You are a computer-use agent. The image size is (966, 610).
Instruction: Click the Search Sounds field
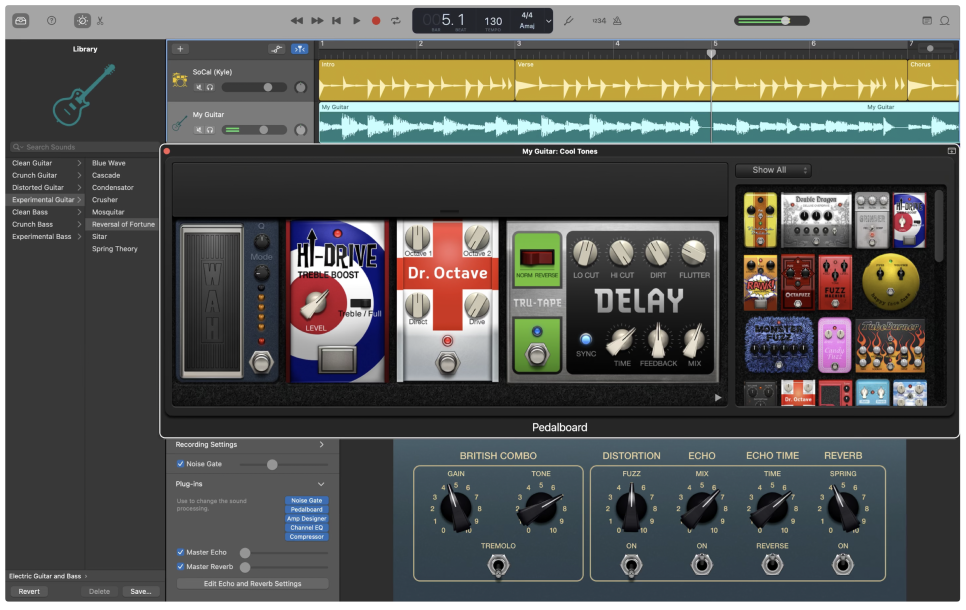pos(84,147)
